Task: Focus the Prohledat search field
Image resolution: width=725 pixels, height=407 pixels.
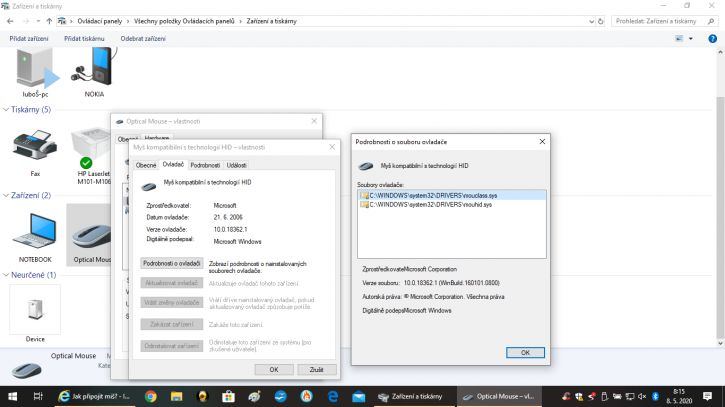Action: pyautogui.click(x=665, y=21)
